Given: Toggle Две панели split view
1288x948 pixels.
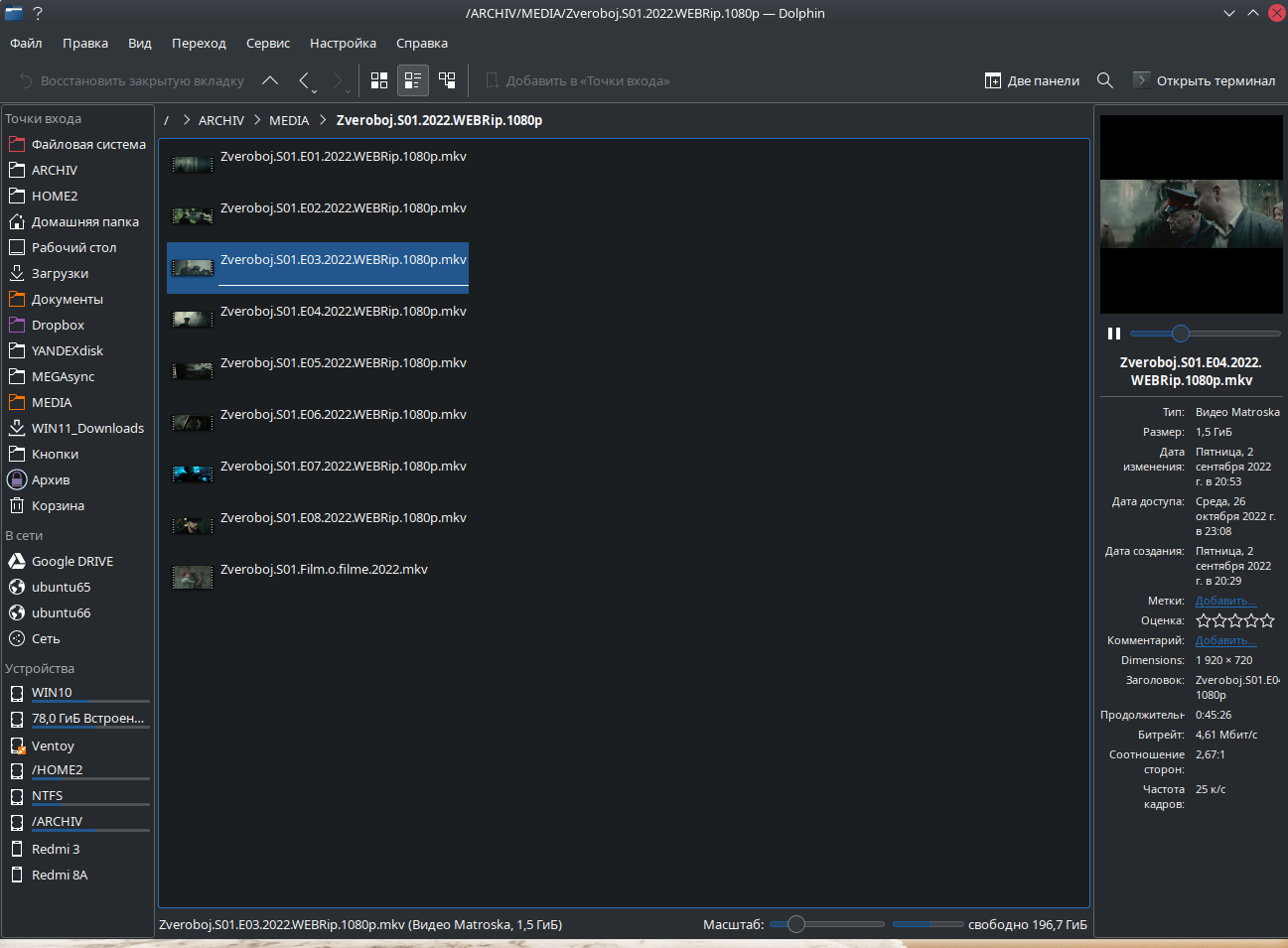Looking at the screenshot, I should (1032, 80).
